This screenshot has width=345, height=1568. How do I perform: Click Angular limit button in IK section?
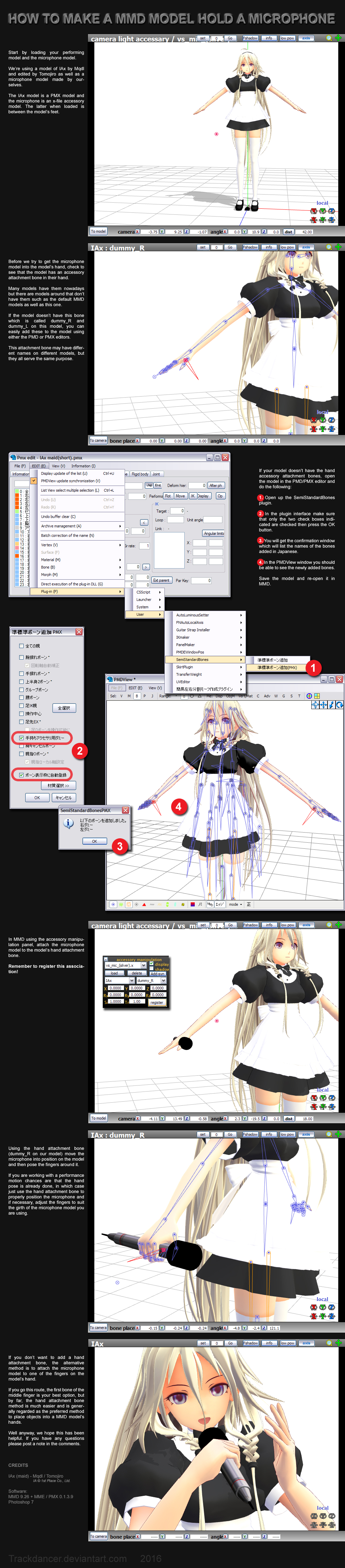click(214, 533)
